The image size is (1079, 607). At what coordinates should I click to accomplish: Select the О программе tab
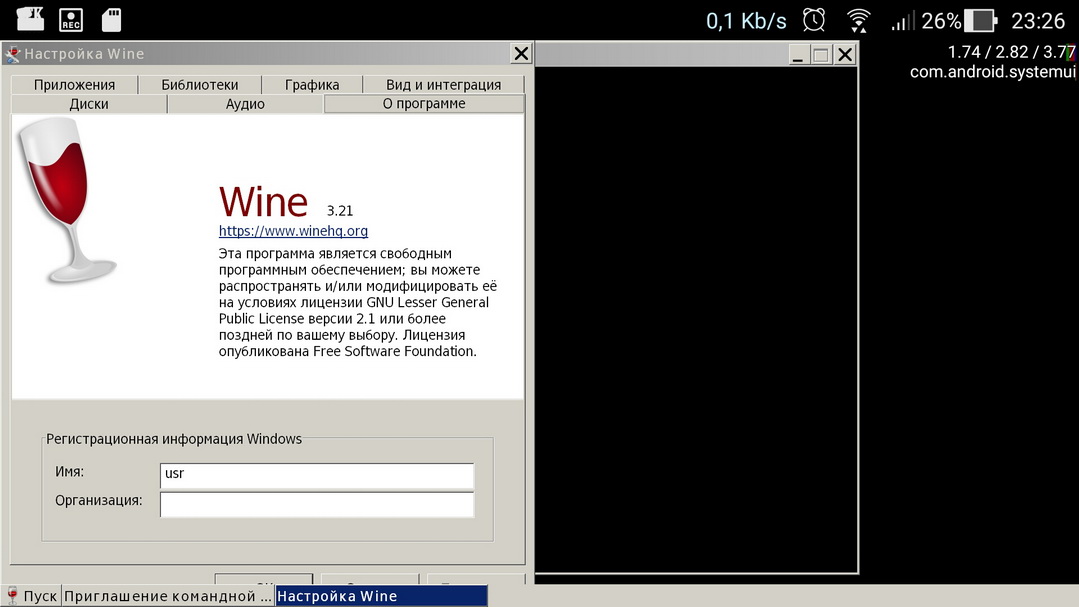click(x=424, y=103)
